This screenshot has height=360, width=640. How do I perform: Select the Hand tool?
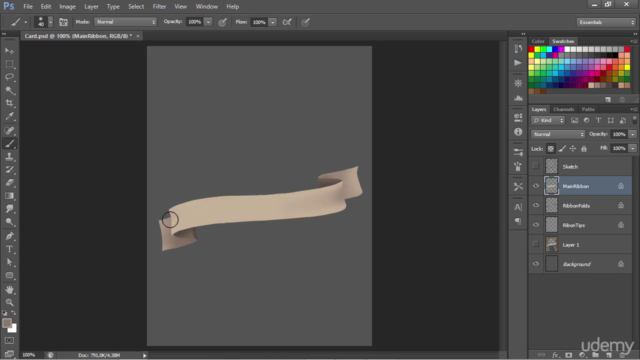pyautogui.click(x=9, y=289)
